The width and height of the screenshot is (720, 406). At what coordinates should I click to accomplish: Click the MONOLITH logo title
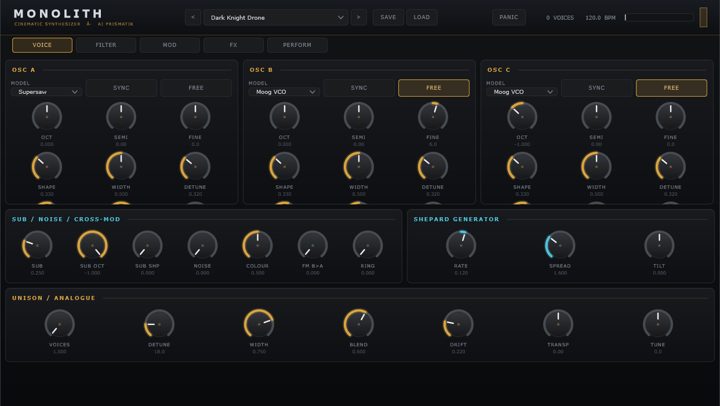58,13
